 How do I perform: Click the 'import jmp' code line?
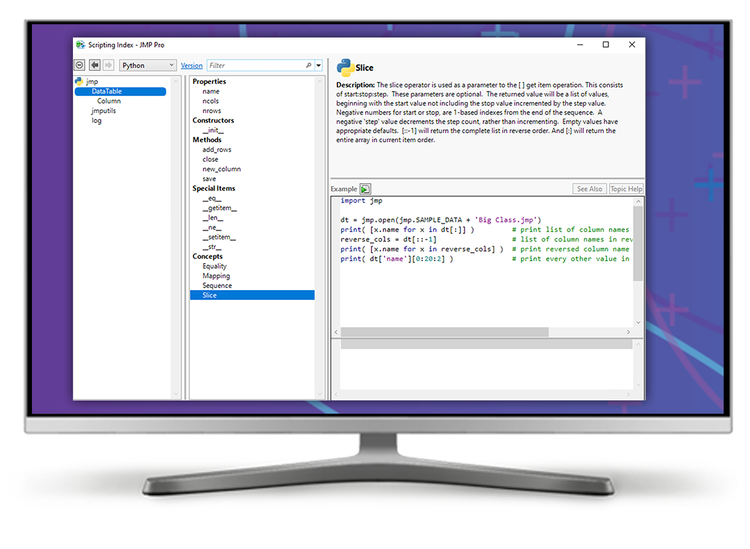361,201
